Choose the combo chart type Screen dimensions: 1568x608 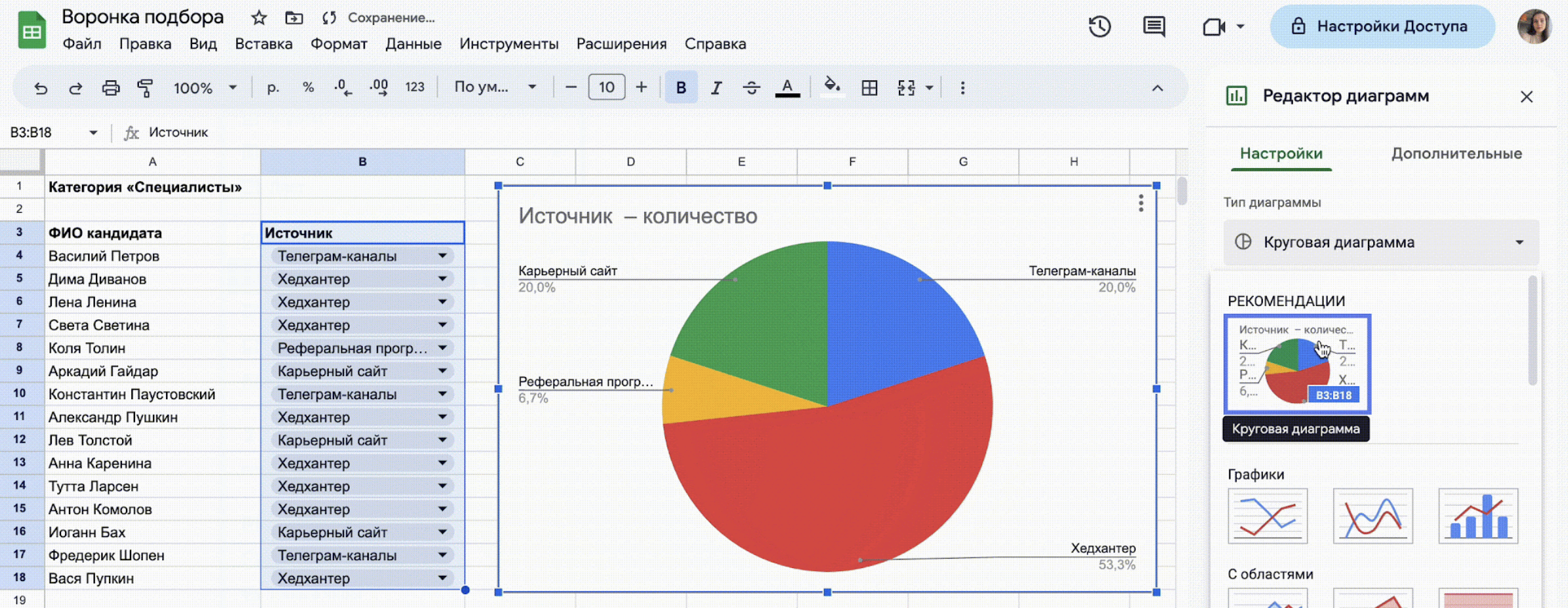pos(1478,516)
